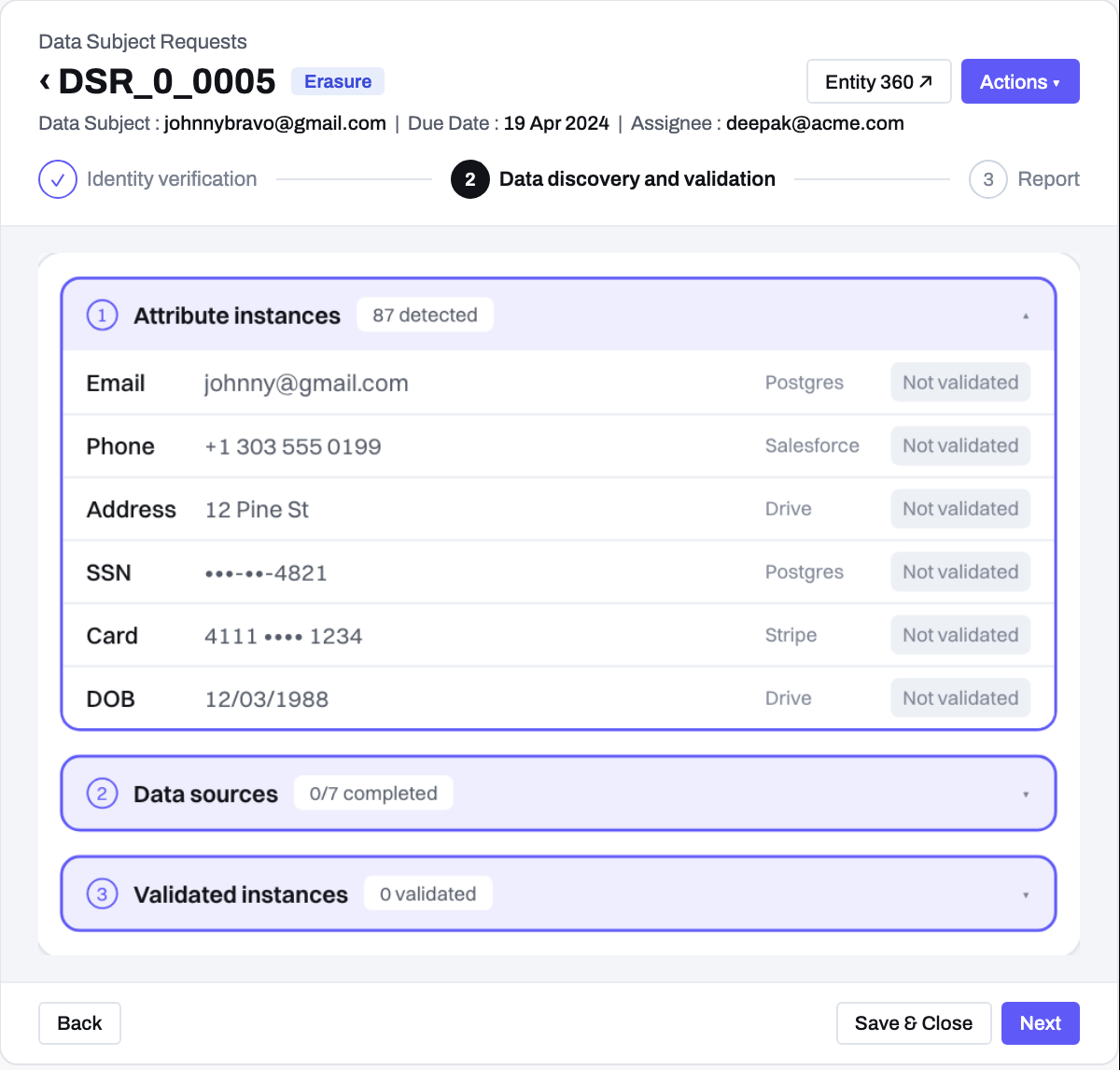This screenshot has height=1070, width=1120.
Task: Click Drive source in the Address row
Action: coord(789,509)
